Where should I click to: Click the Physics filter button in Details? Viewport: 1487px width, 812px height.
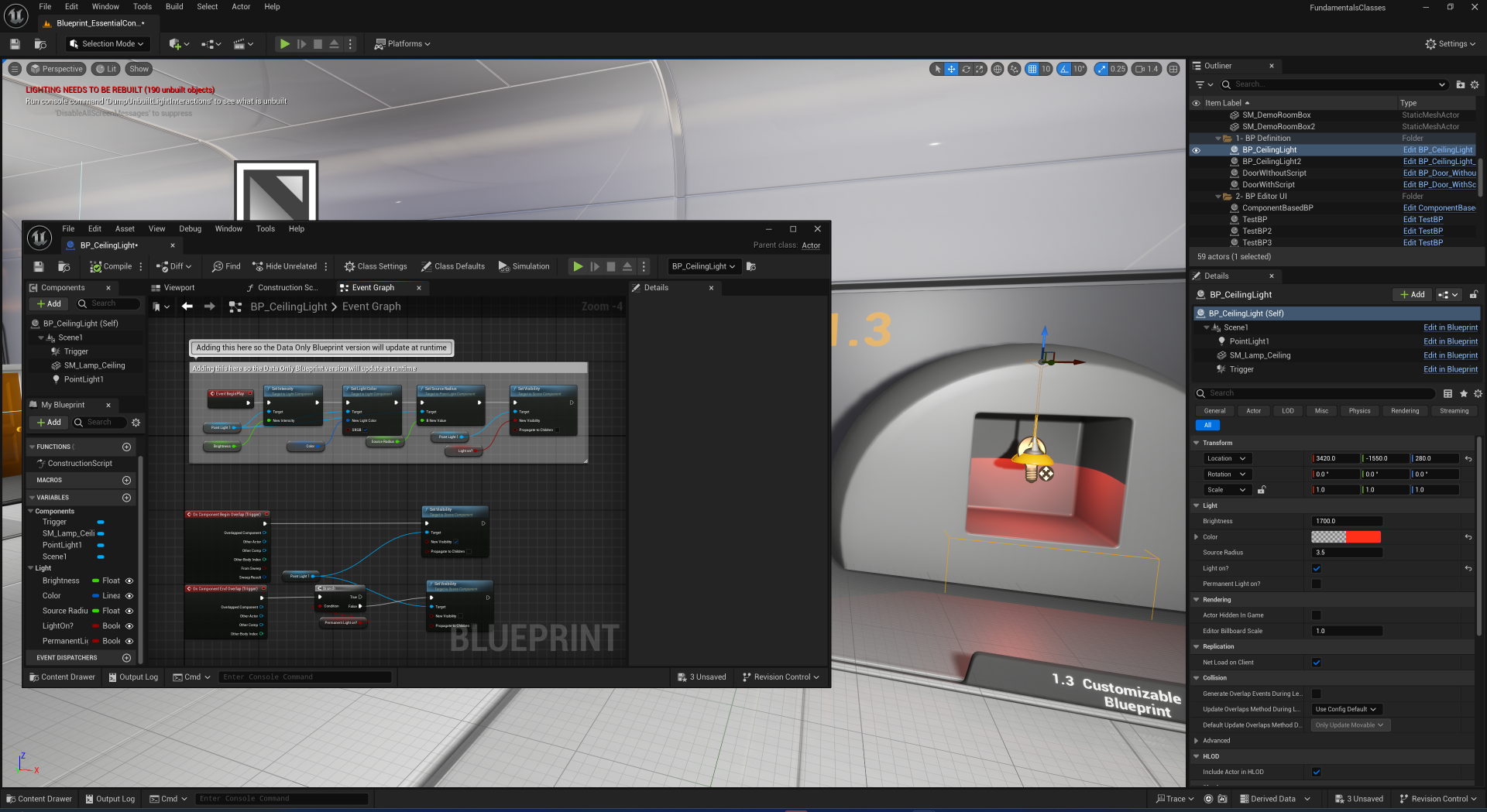coord(1359,411)
